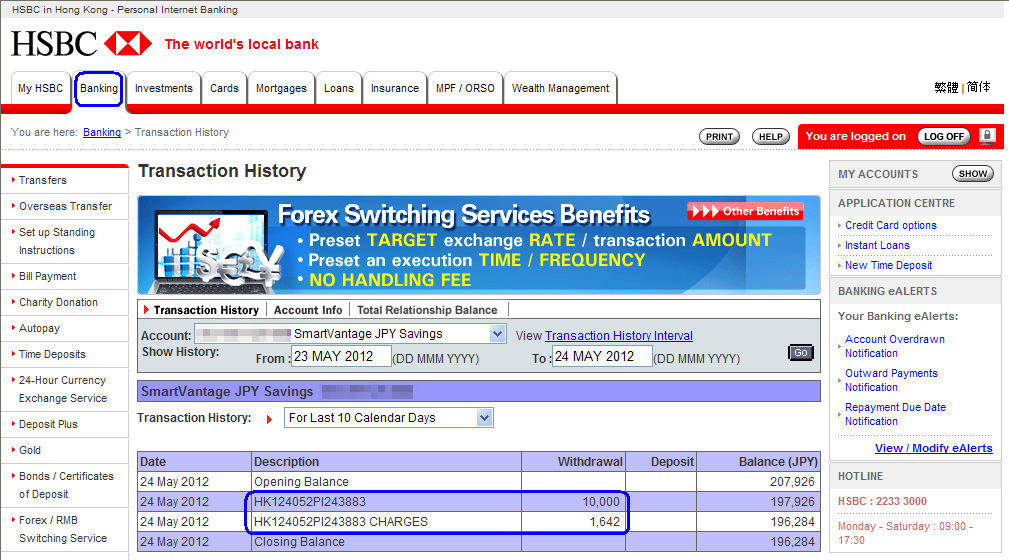The height and width of the screenshot is (560, 1009).
Task: Open the Cards tab
Action: (224, 88)
